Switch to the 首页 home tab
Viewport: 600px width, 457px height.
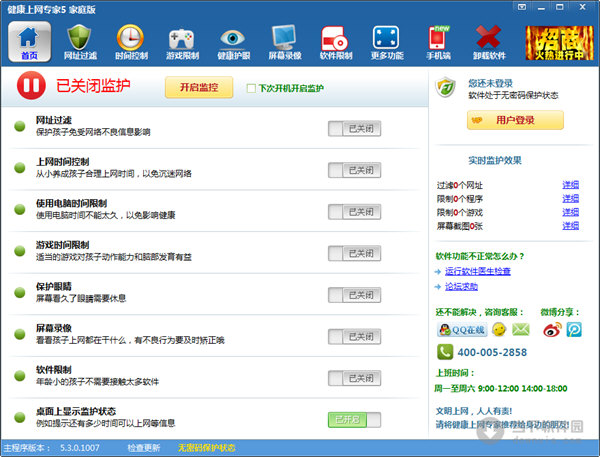pos(29,41)
